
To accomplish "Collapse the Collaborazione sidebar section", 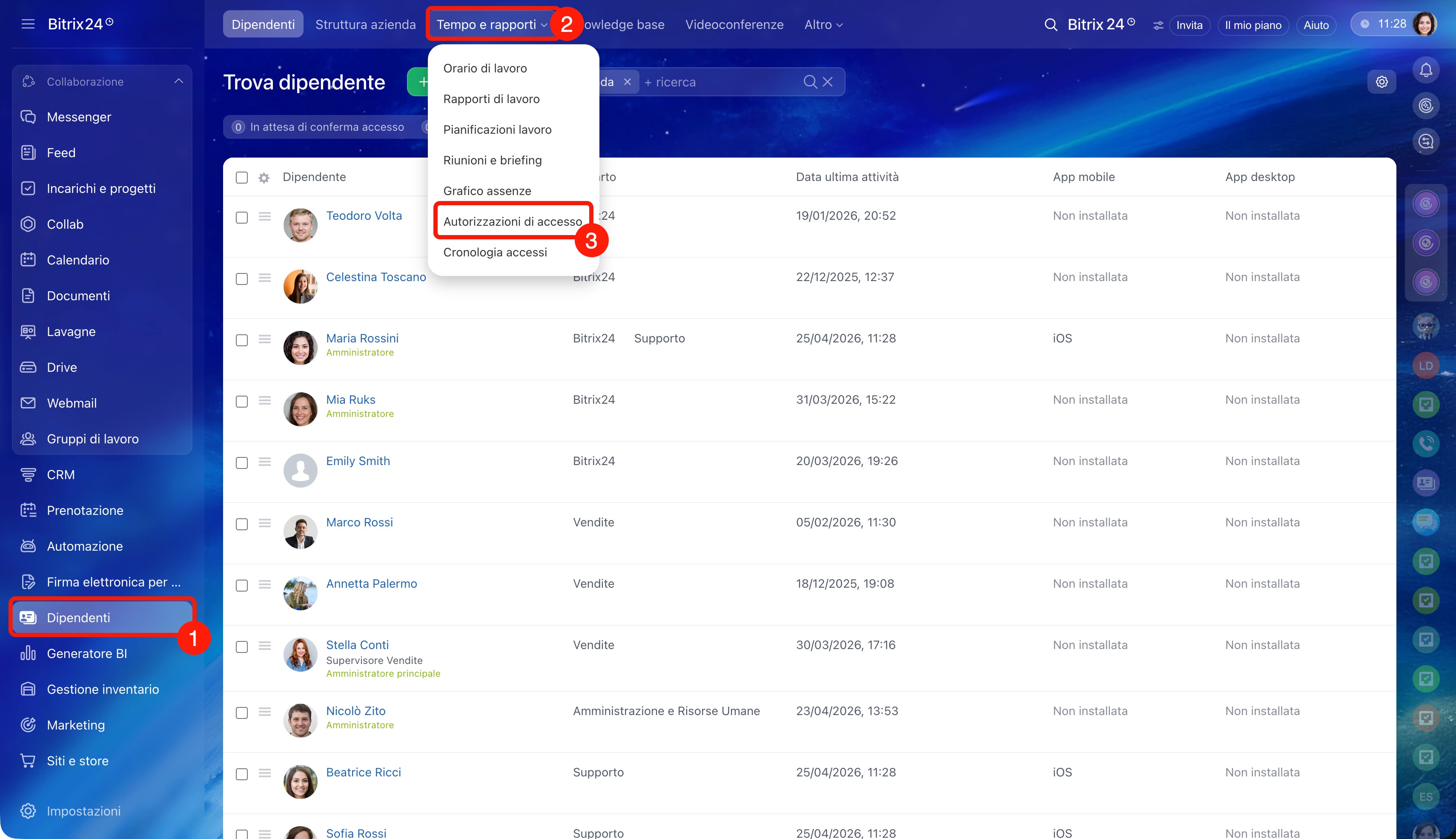I will (178, 81).
